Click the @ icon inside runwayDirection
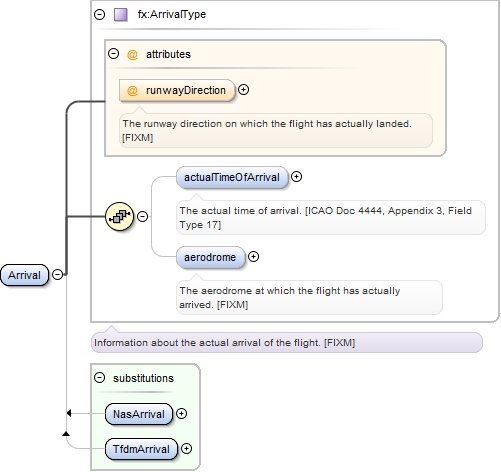The width and height of the screenshot is (501, 472). 132,90
